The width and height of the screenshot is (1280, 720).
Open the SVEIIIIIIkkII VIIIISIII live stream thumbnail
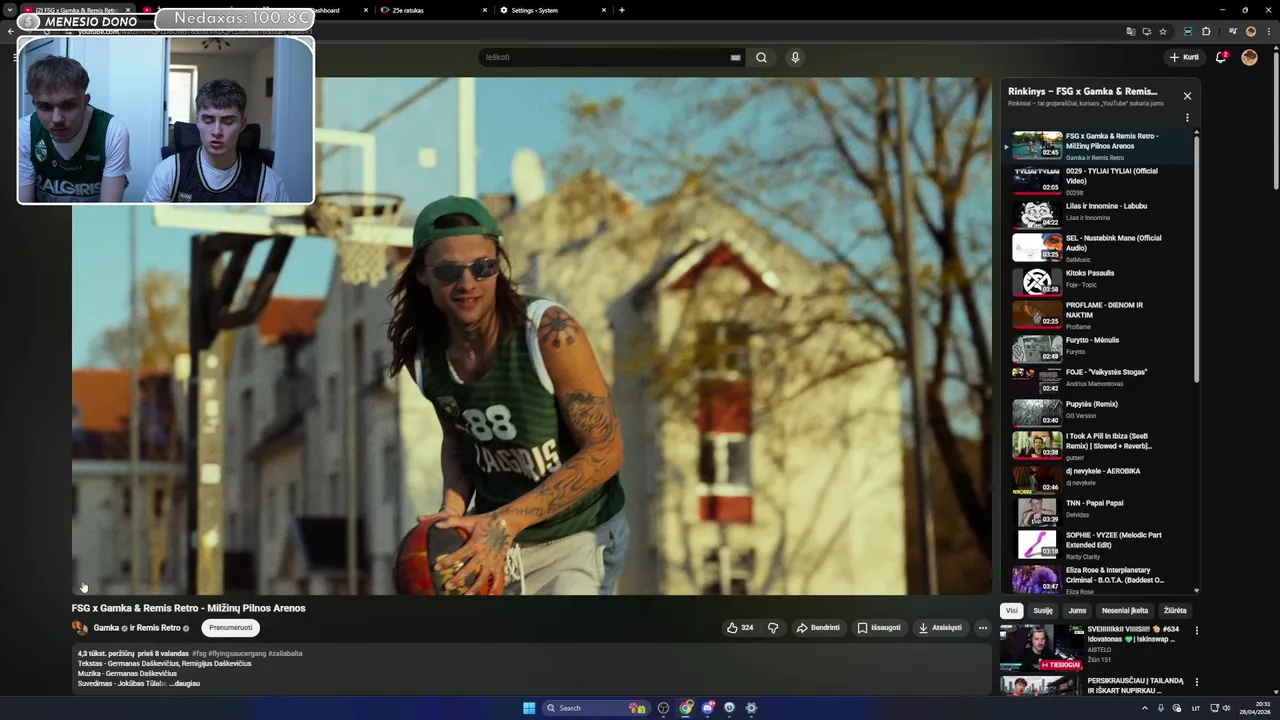(x=1041, y=648)
